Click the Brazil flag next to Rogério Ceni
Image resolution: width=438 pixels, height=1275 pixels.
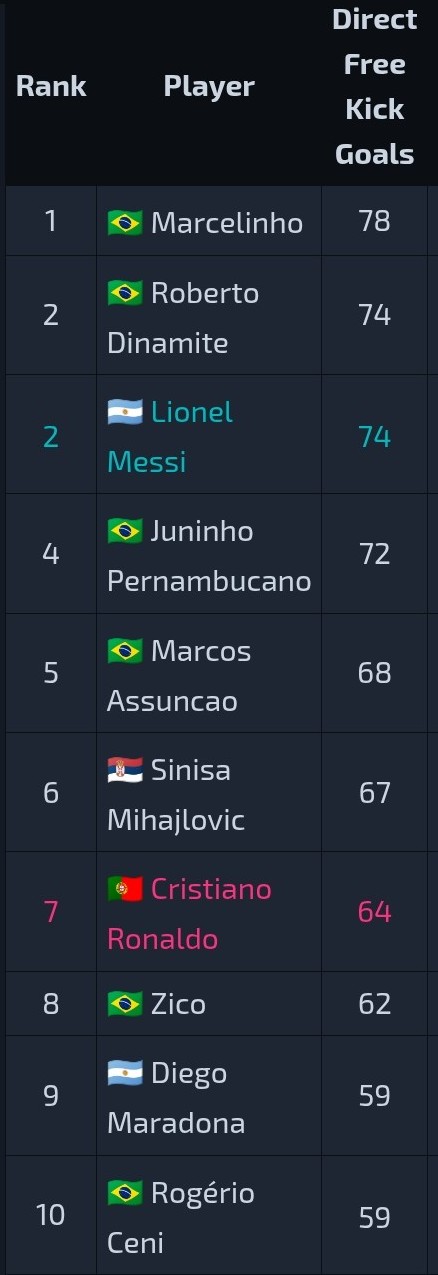point(125,1192)
